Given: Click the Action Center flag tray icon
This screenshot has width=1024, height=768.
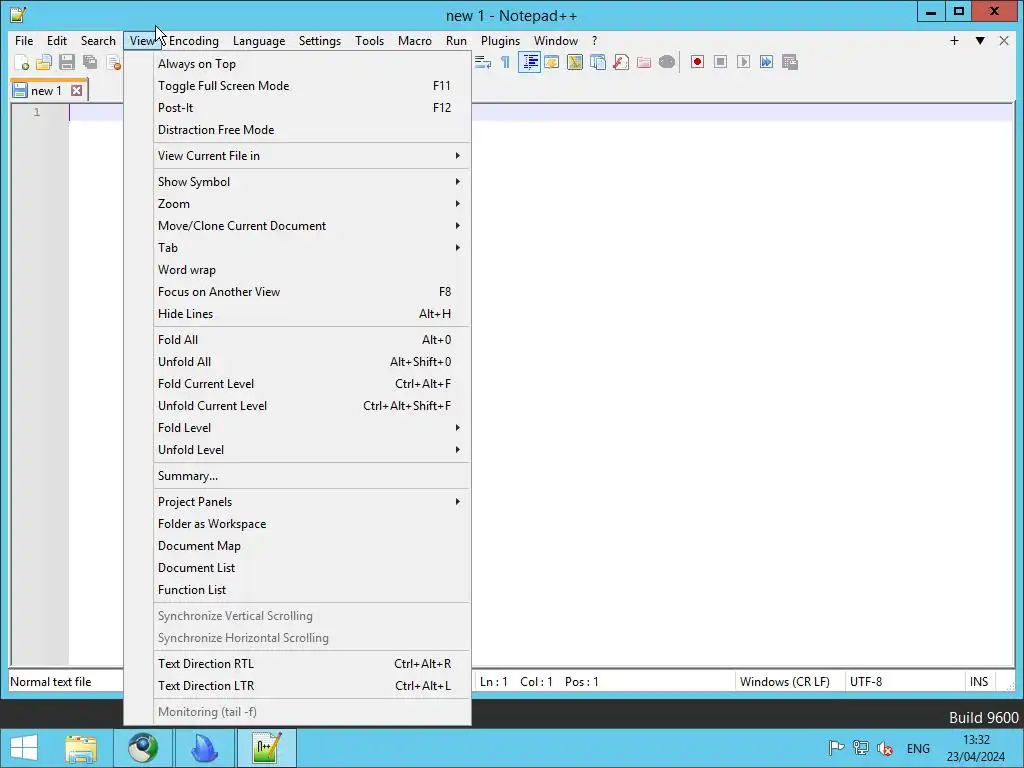Looking at the screenshot, I should (x=836, y=748).
